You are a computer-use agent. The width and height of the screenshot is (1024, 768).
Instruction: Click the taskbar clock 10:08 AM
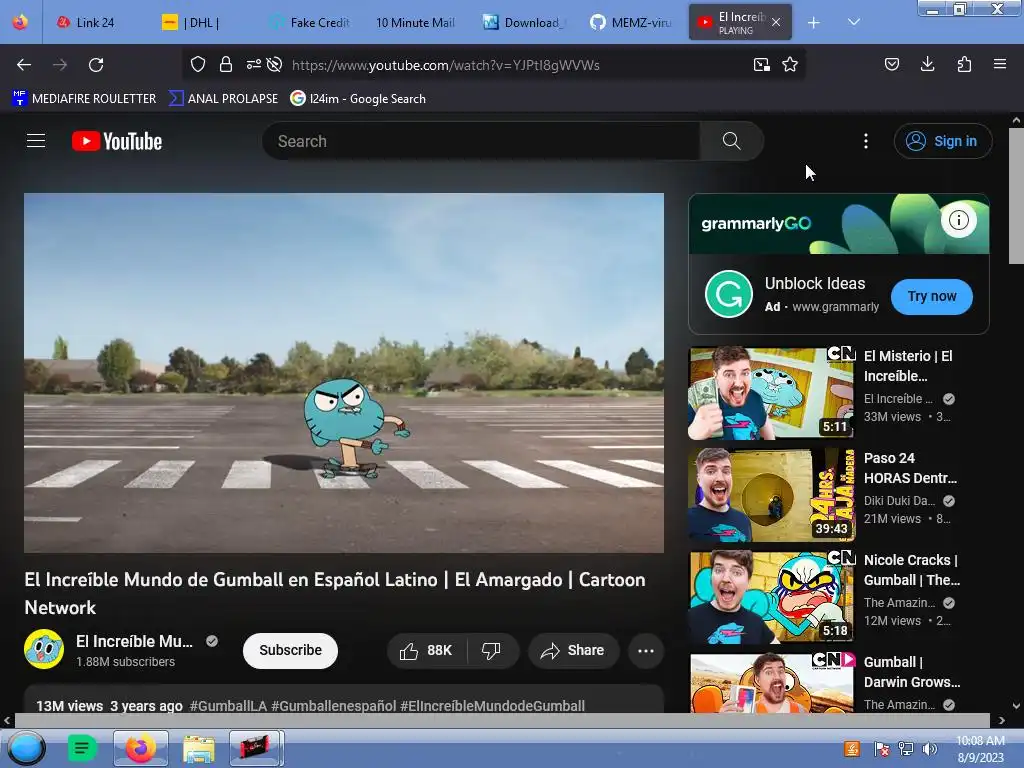pos(980,741)
